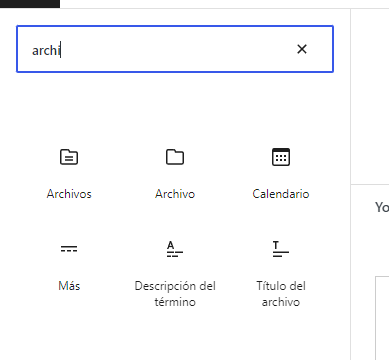This screenshot has height=360, width=389.
Task: Click the Título del archivo block icon
Action: pos(281,249)
